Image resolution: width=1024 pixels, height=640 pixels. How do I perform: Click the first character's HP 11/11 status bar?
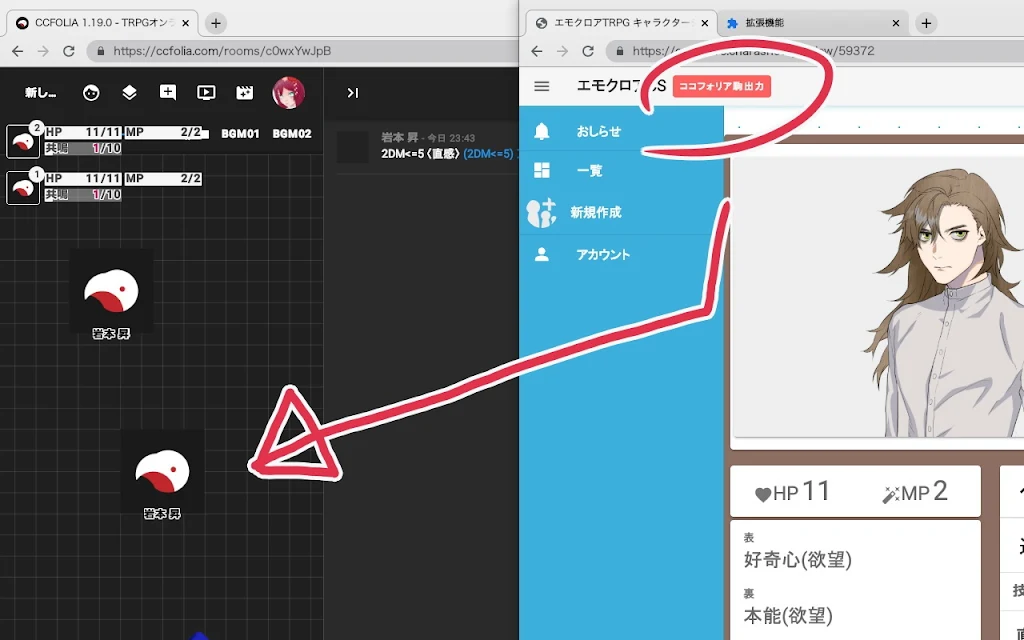[83, 133]
